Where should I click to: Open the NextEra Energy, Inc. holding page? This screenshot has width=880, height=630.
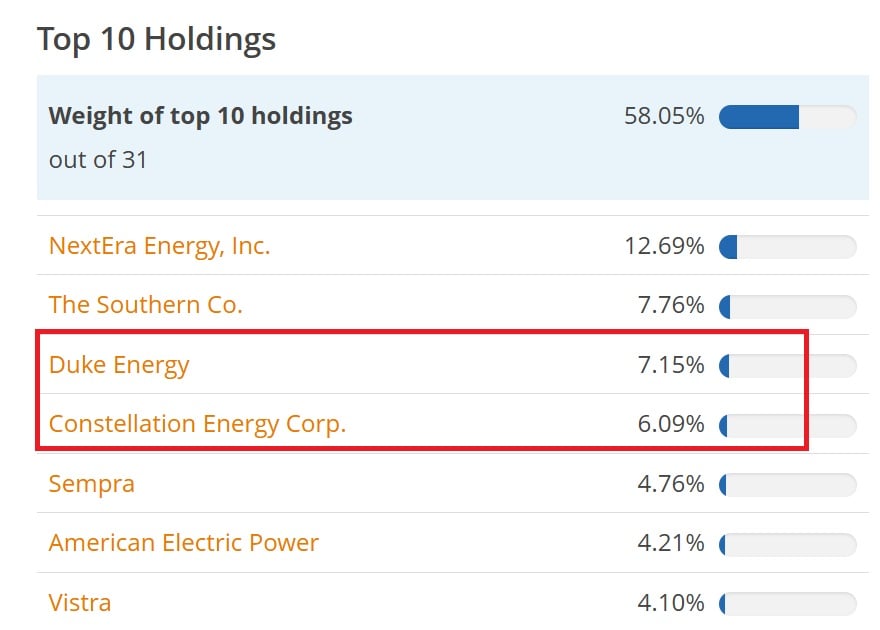[x=160, y=246]
